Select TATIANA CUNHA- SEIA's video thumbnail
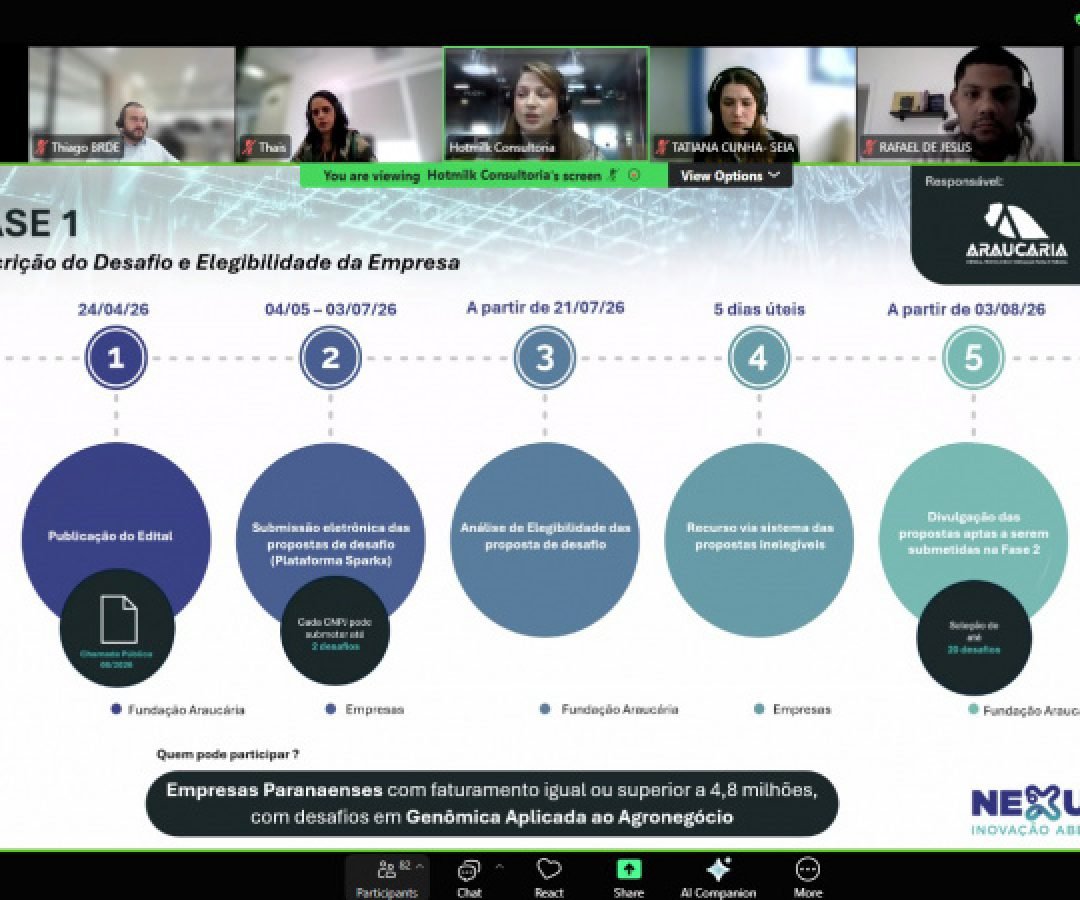The width and height of the screenshot is (1080, 900). 753,104
